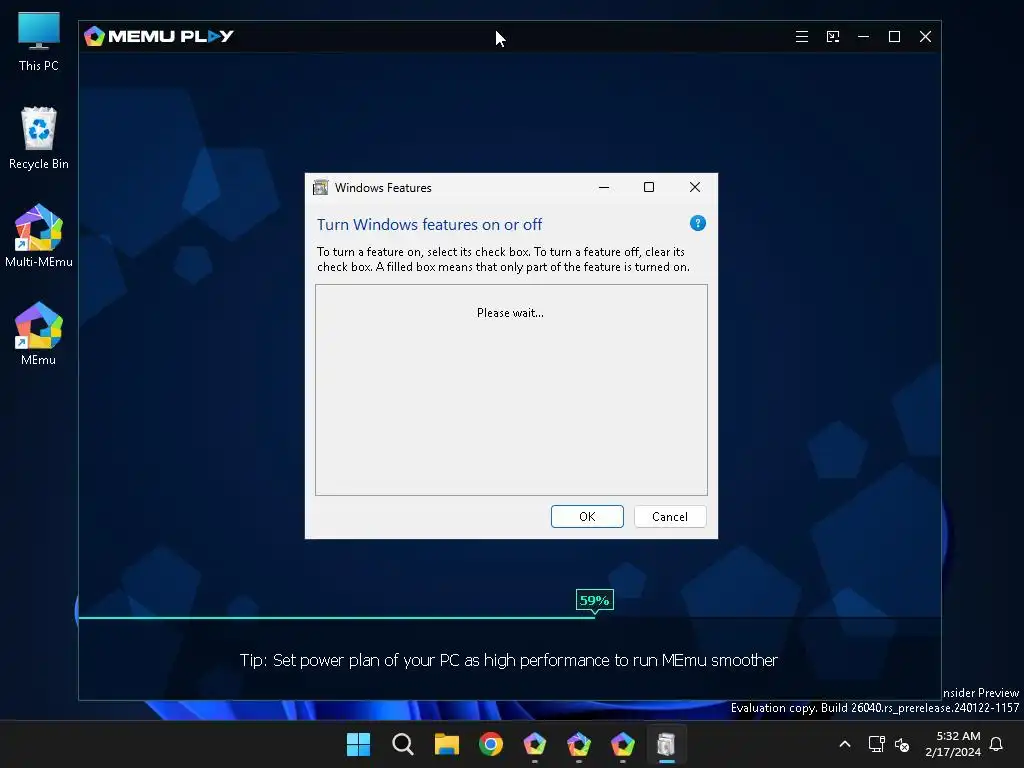Open Google Chrome from taskbar
Image resolution: width=1024 pixels, height=768 pixels.
[490, 744]
